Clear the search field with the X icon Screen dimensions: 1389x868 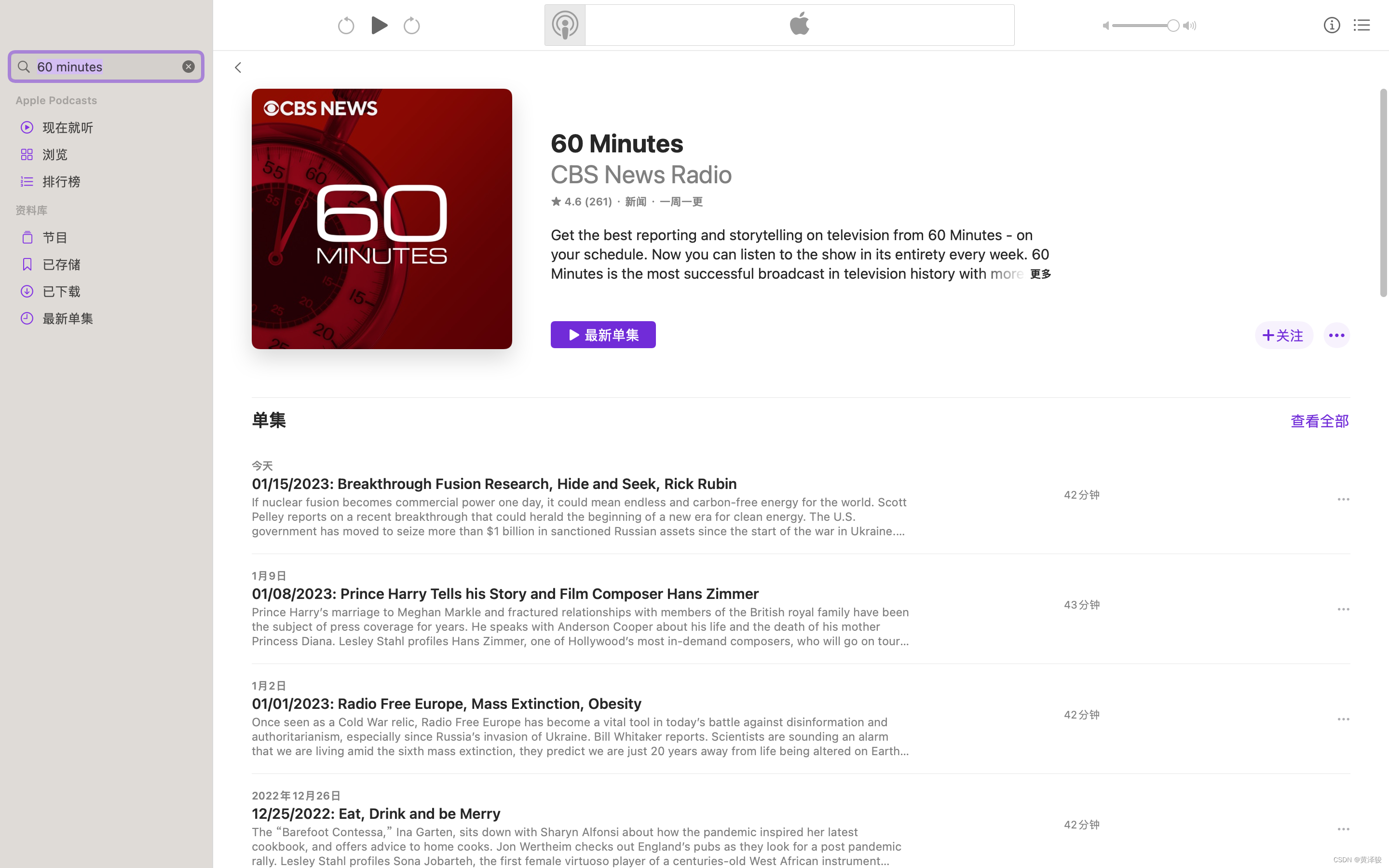click(x=188, y=67)
